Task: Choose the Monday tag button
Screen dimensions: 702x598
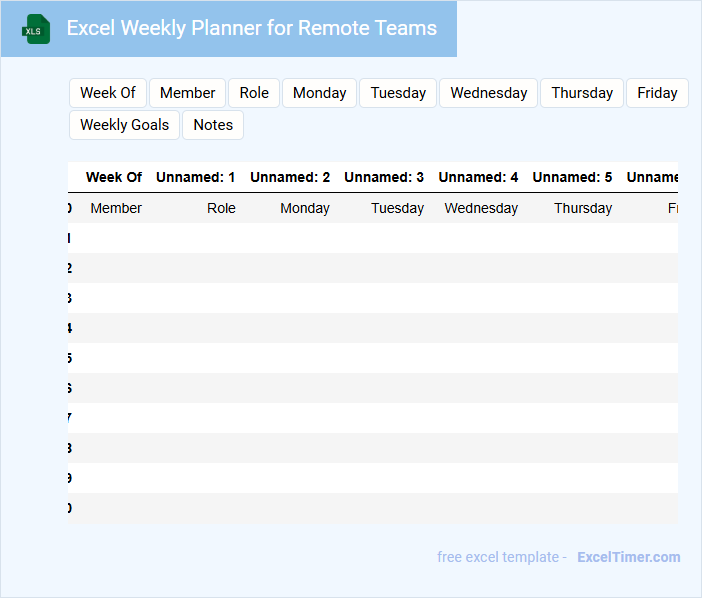Action: [x=319, y=93]
